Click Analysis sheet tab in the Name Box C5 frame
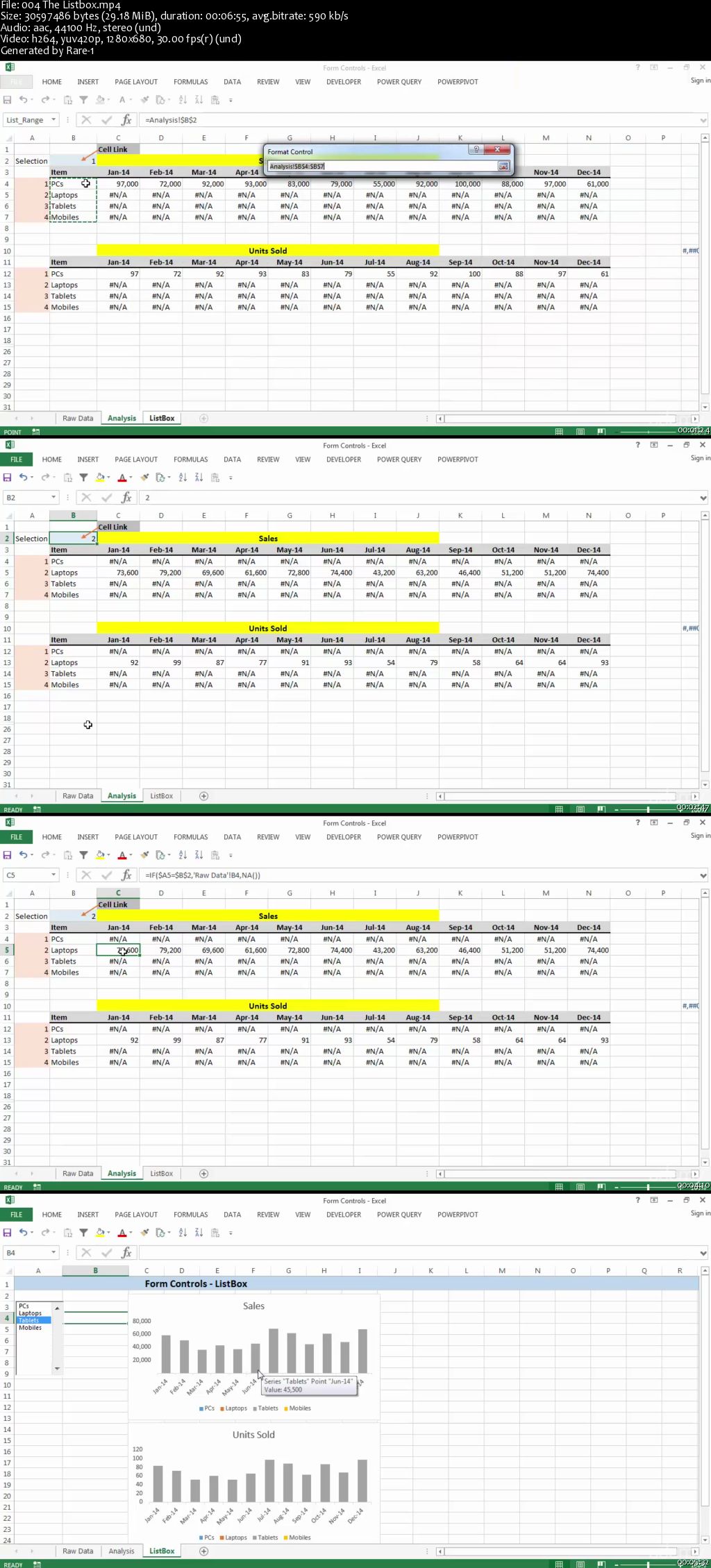Image resolution: width=711 pixels, height=1568 pixels. pos(122,1173)
